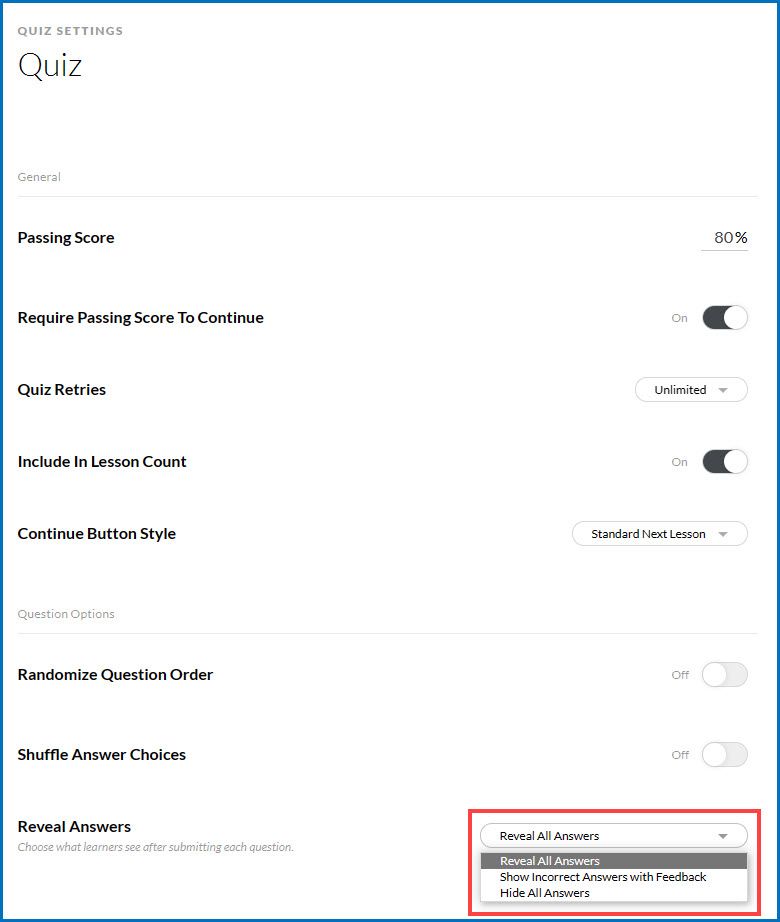
Task: Enable Shuffle Answer Choices switch
Action: coord(725,755)
